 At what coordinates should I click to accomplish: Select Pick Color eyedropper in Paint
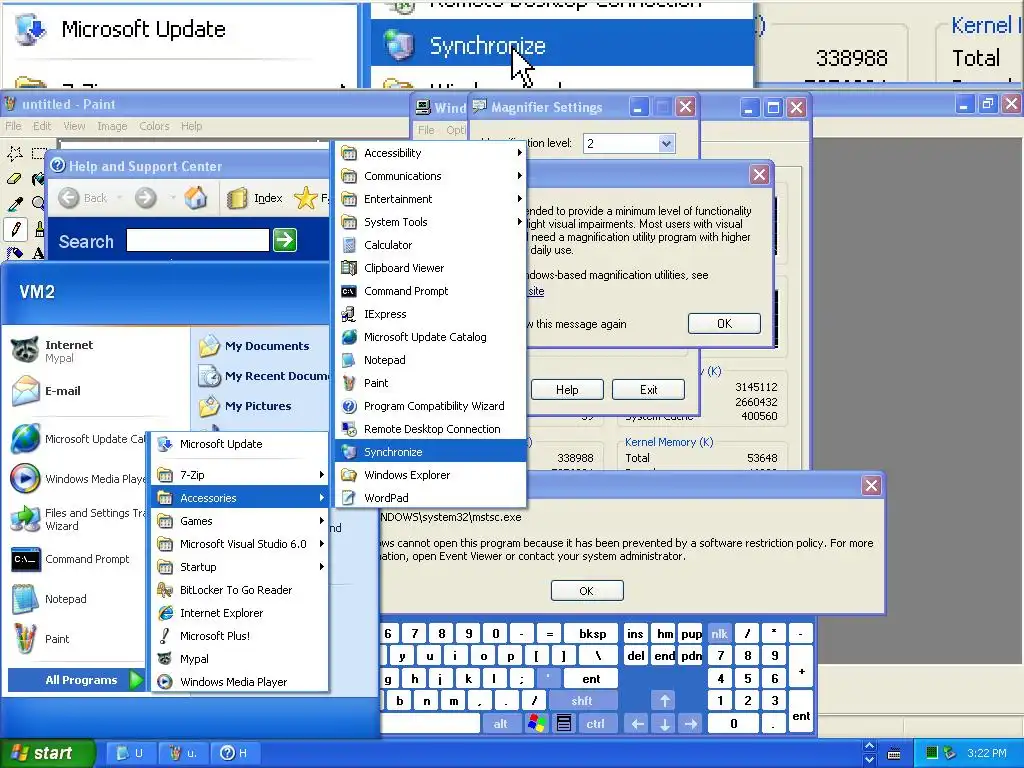pyautogui.click(x=15, y=204)
